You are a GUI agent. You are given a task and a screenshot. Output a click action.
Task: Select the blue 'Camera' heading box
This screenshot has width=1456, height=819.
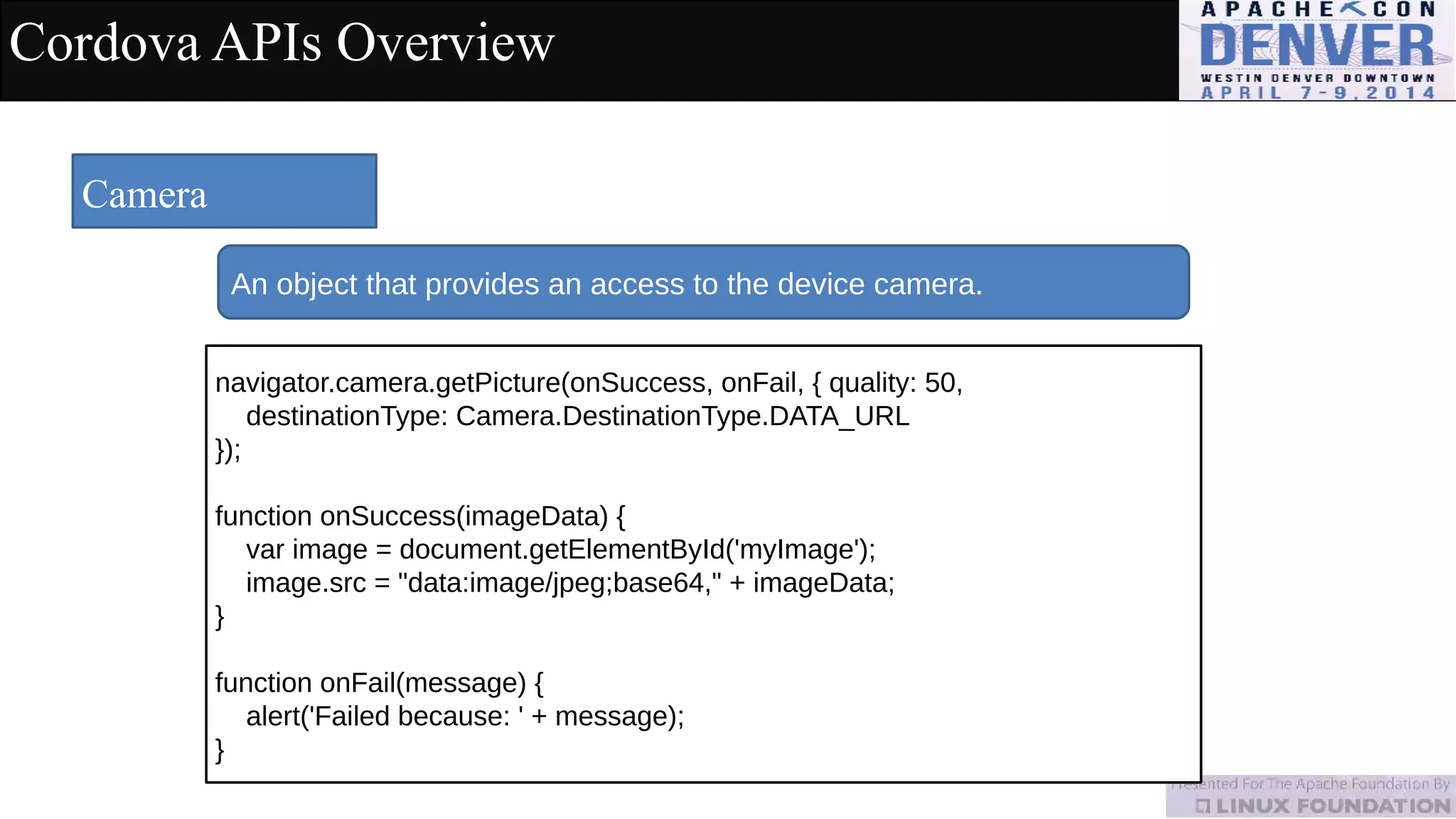tap(225, 191)
